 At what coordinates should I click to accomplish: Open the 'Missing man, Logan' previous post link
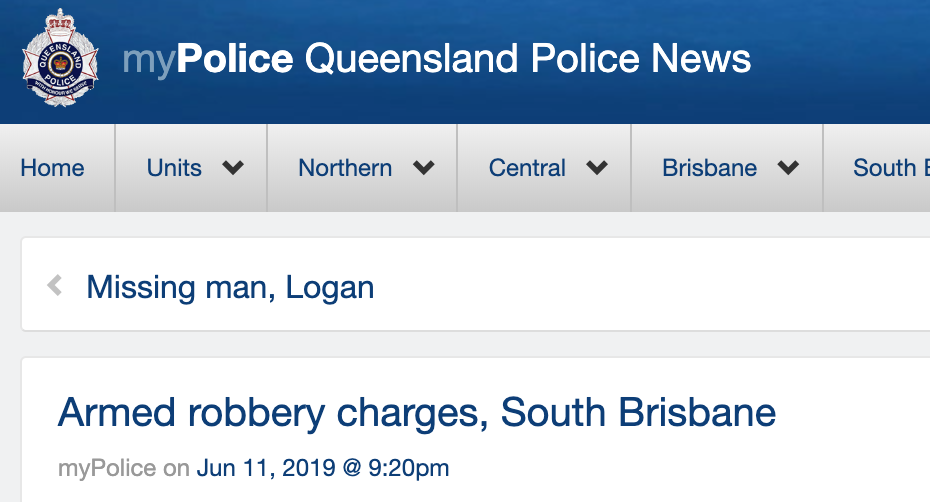pyautogui.click(x=230, y=288)
